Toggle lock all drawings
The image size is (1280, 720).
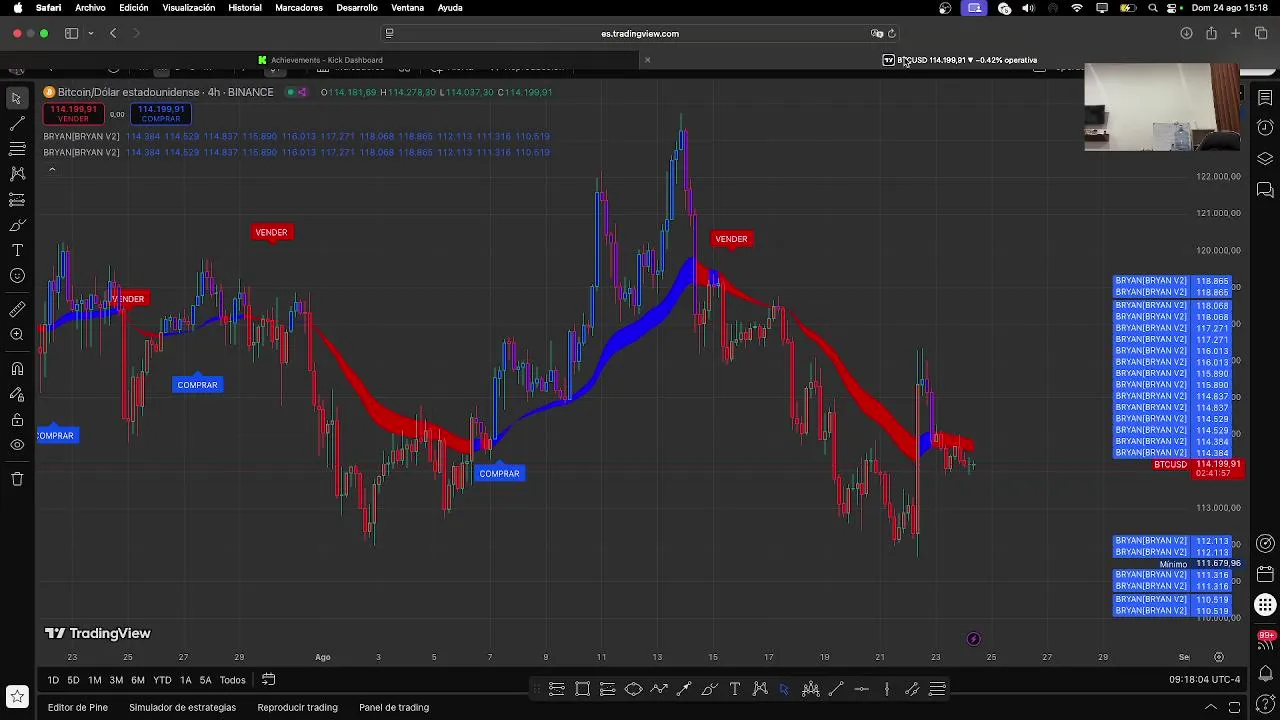[17, 420]
